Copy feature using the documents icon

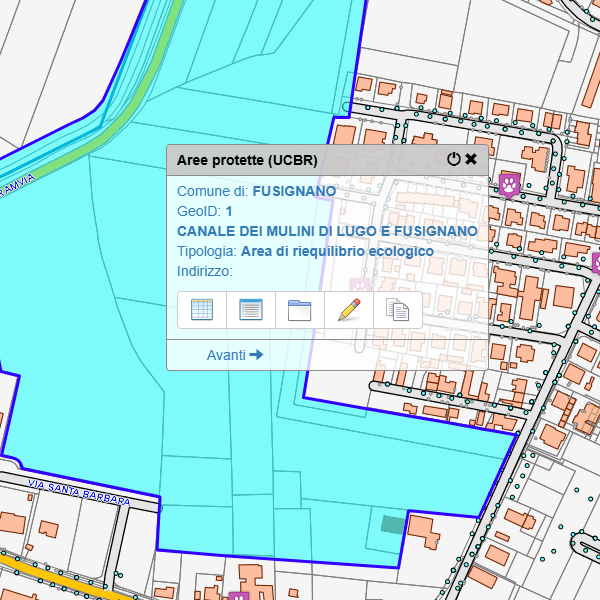click(x=398, y=310)
